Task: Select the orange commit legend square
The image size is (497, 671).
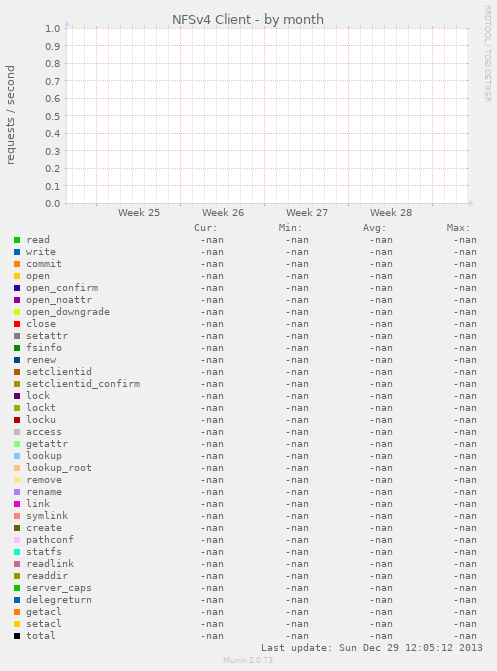Action: (17, 264)
